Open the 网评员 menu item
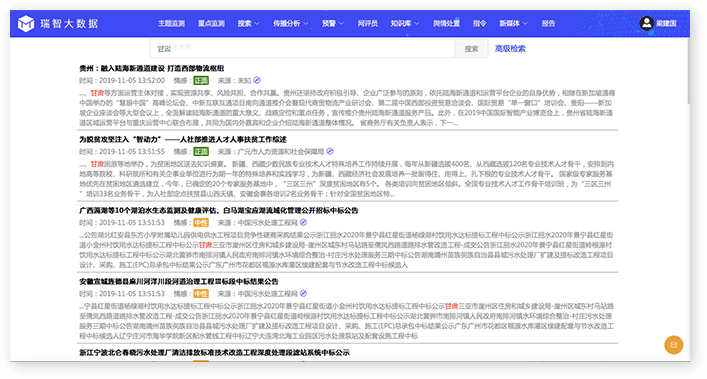Viewport: 707px width, 379px height. pyautogui.click(x=367, y=23)
